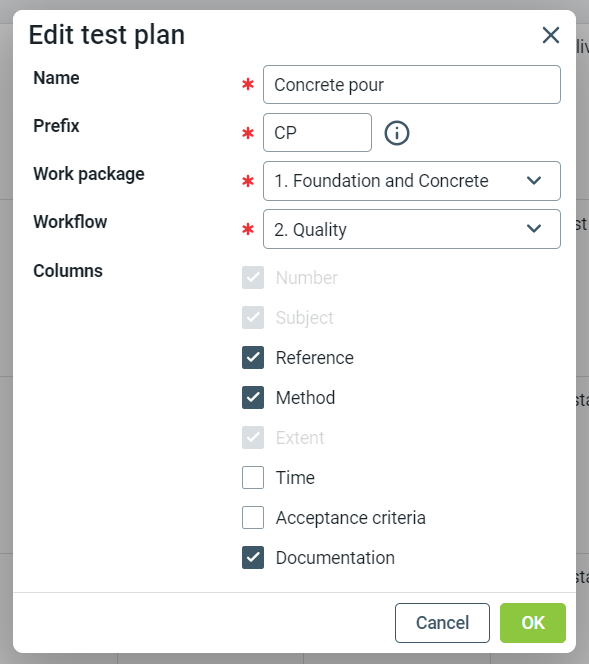Click the disabled Extent checkbox
This screenshot has width=589, height=664.
[x=253, y=437]
